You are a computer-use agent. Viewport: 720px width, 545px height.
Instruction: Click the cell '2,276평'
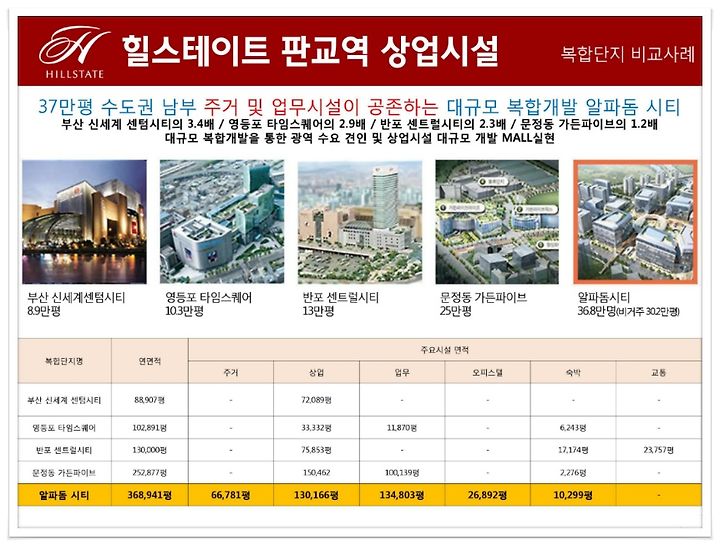pyautogui.click(x=573, y=472)
